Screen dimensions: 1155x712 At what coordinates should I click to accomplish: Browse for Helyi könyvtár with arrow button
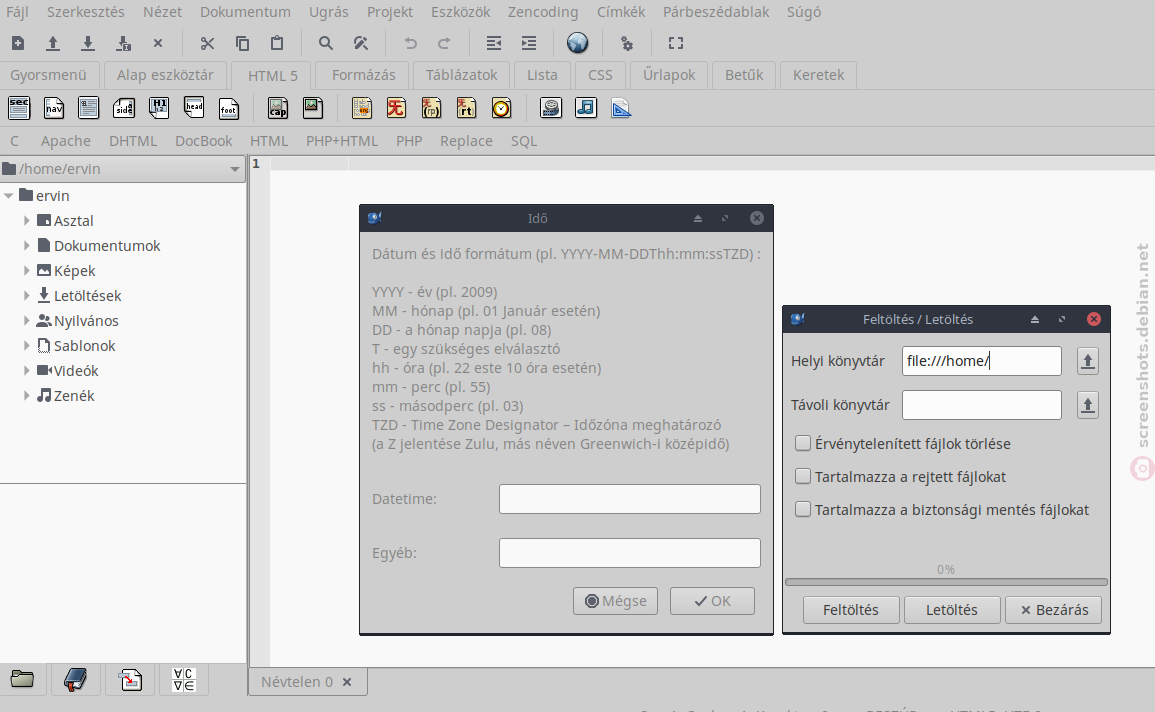click(1087, 361)
